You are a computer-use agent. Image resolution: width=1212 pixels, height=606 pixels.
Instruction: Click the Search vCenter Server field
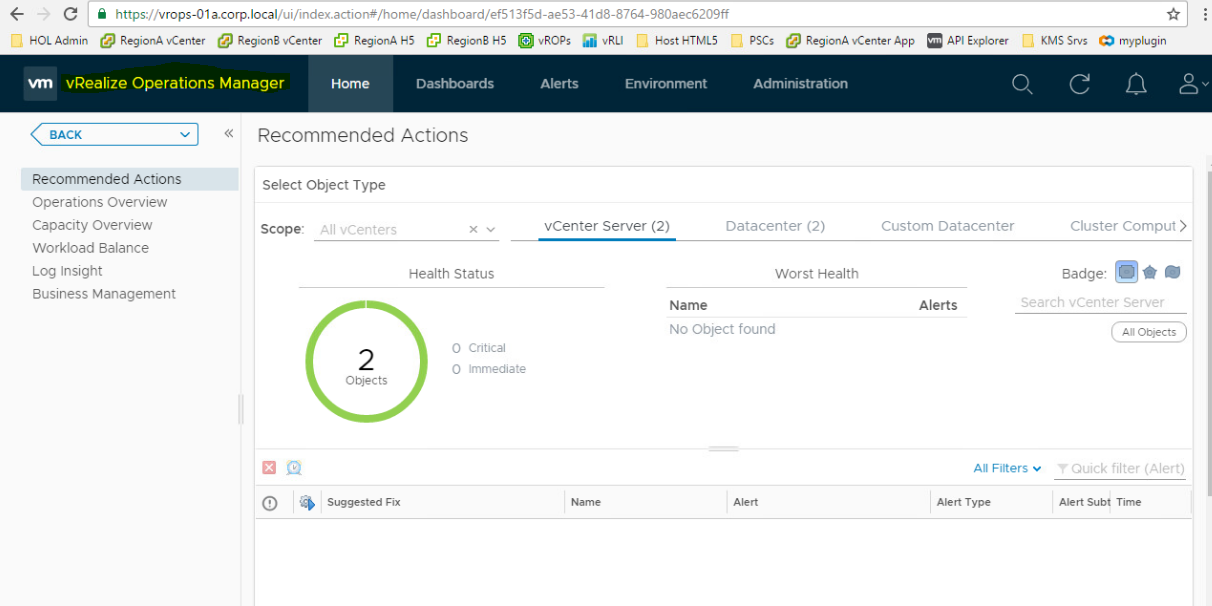tap(1100, 303)
